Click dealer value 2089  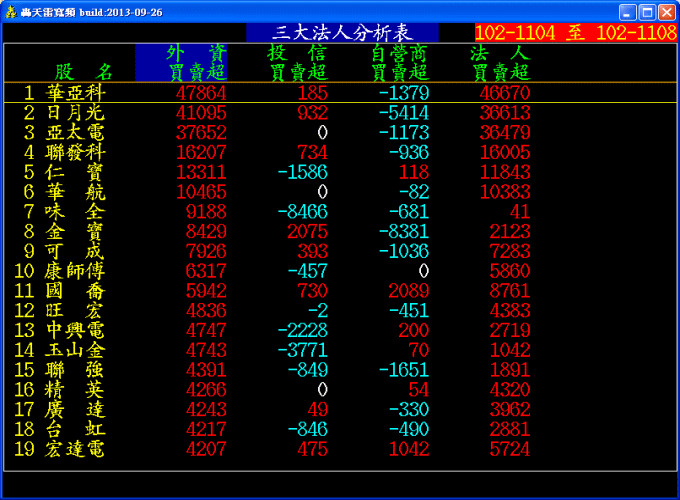click(x=409, y=291)
